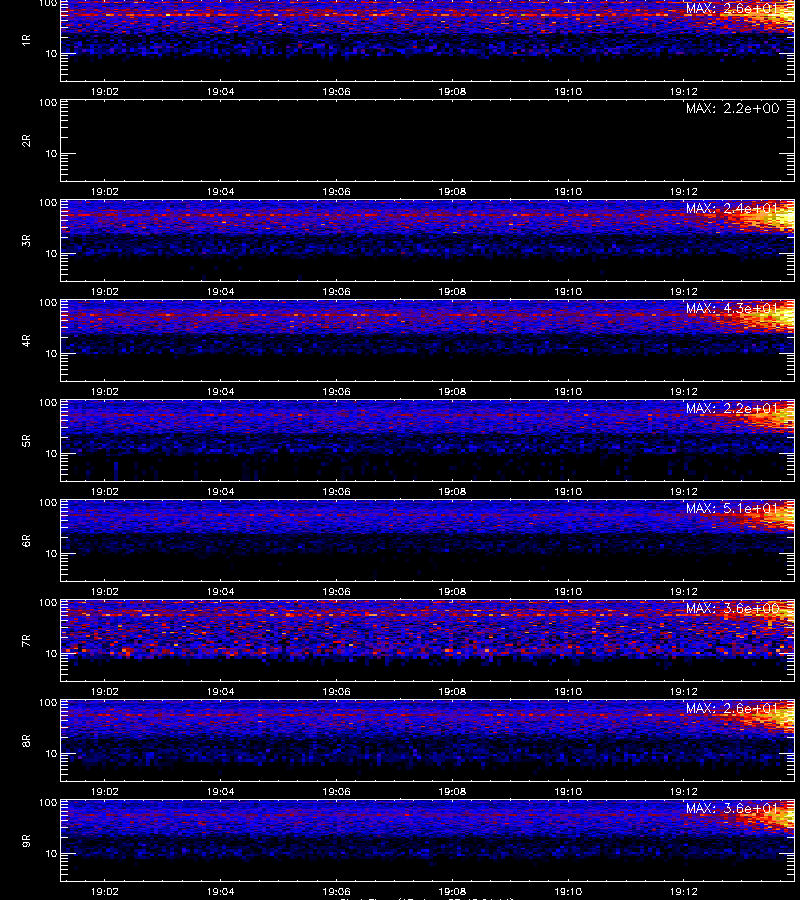Screen dimensions: 800x900
Task: Click the 5R panel axis label
Action: 26,441
